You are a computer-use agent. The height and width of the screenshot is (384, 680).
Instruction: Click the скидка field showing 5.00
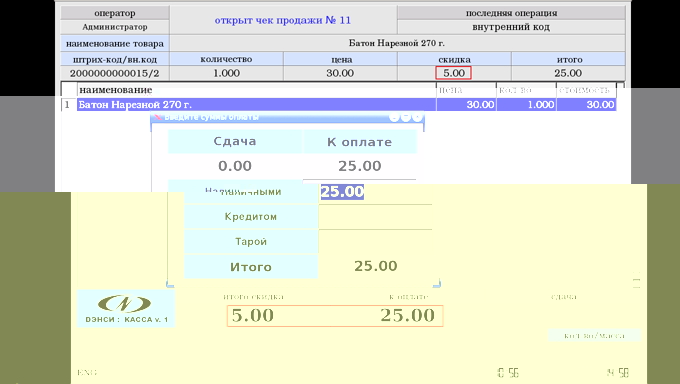click(x=454, y=73)
